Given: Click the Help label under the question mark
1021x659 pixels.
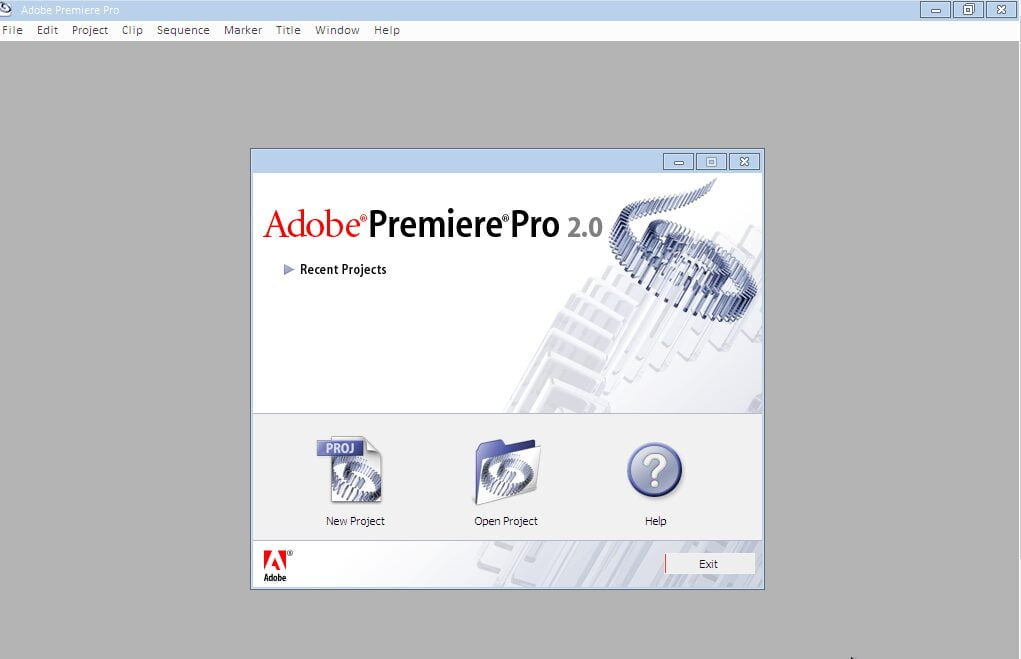Looking at the screenshot, I should [x=655, y=521].
